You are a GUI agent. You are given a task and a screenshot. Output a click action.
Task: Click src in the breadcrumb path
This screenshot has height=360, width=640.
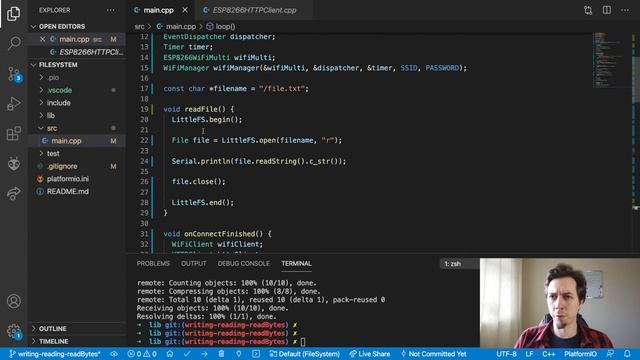pyautogui.click(x=140, y=27)
